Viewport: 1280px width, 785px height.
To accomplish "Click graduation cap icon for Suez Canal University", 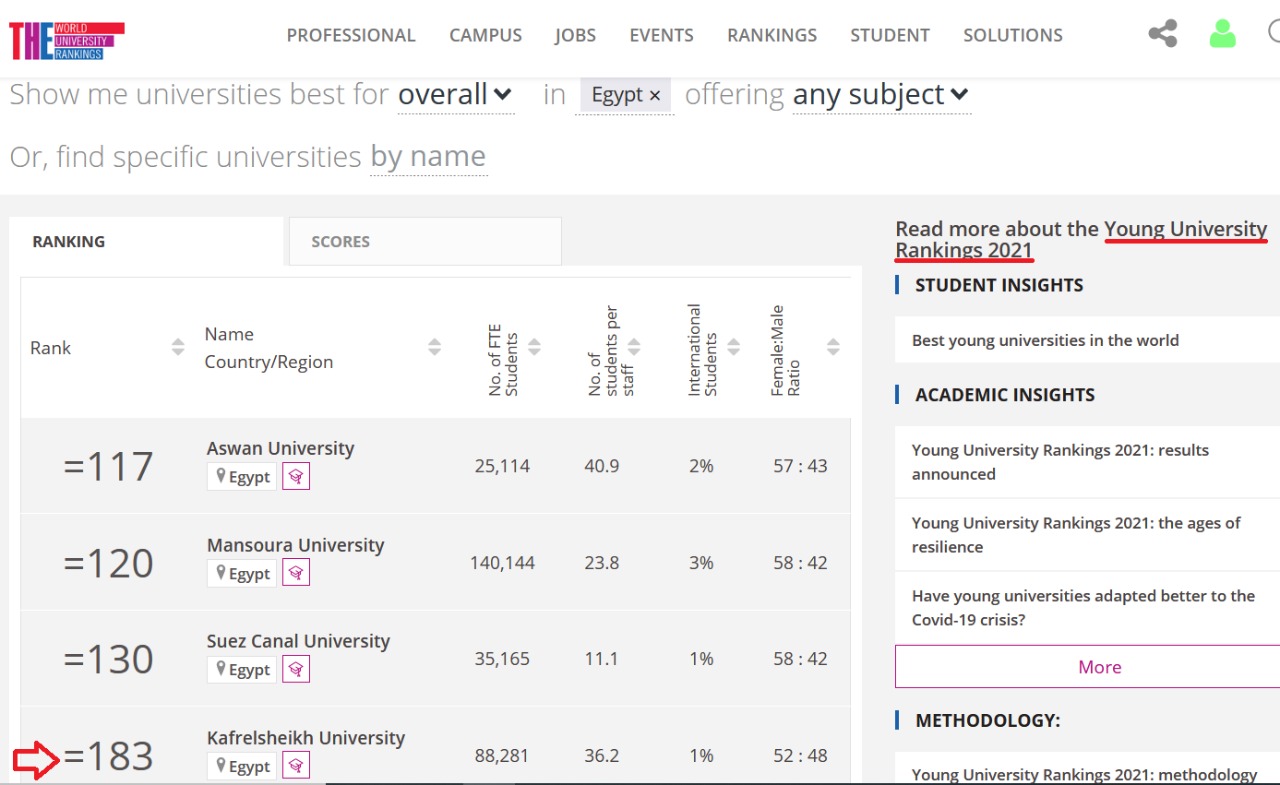I will 295,669.
